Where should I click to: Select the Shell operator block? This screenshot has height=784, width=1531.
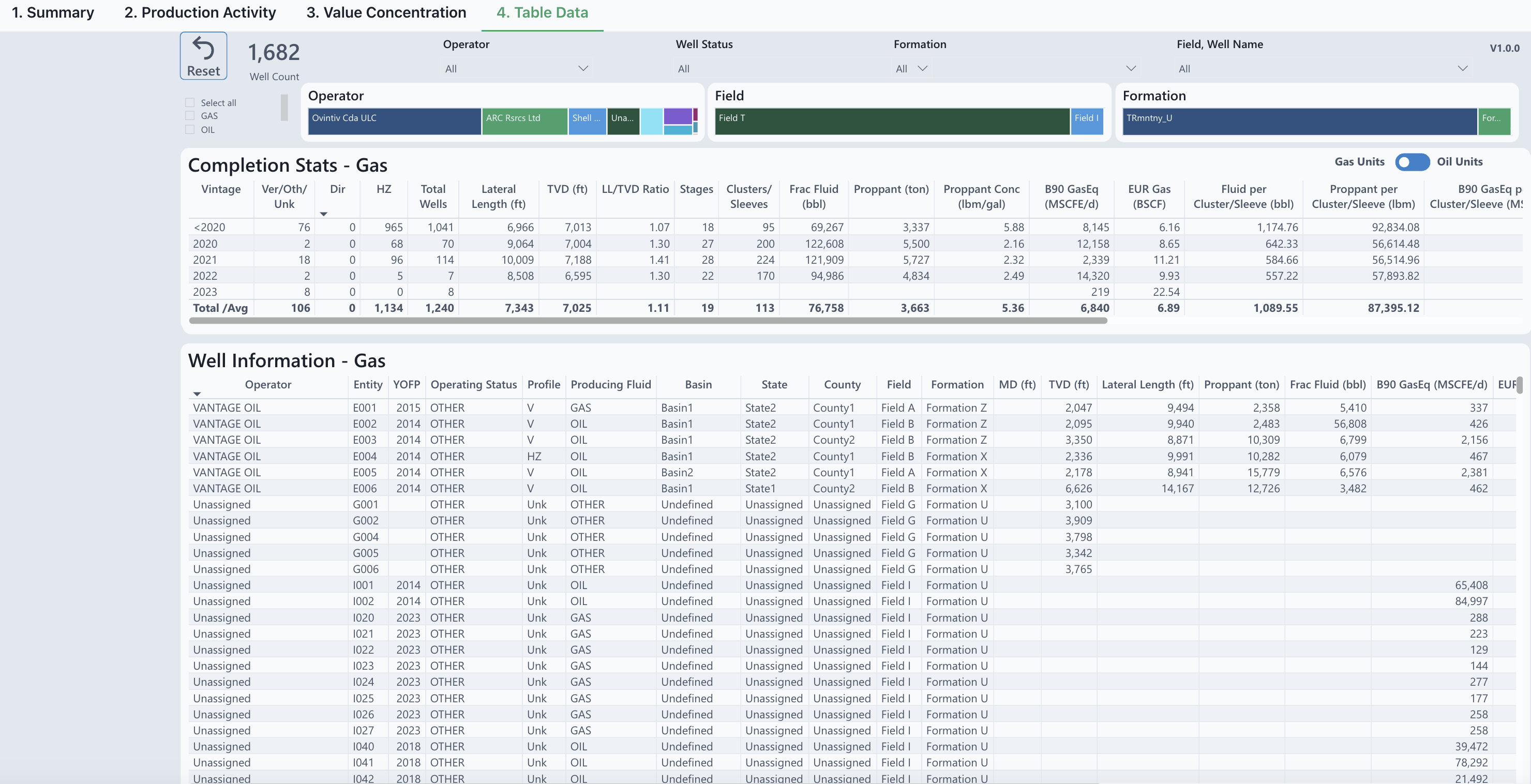587,121
